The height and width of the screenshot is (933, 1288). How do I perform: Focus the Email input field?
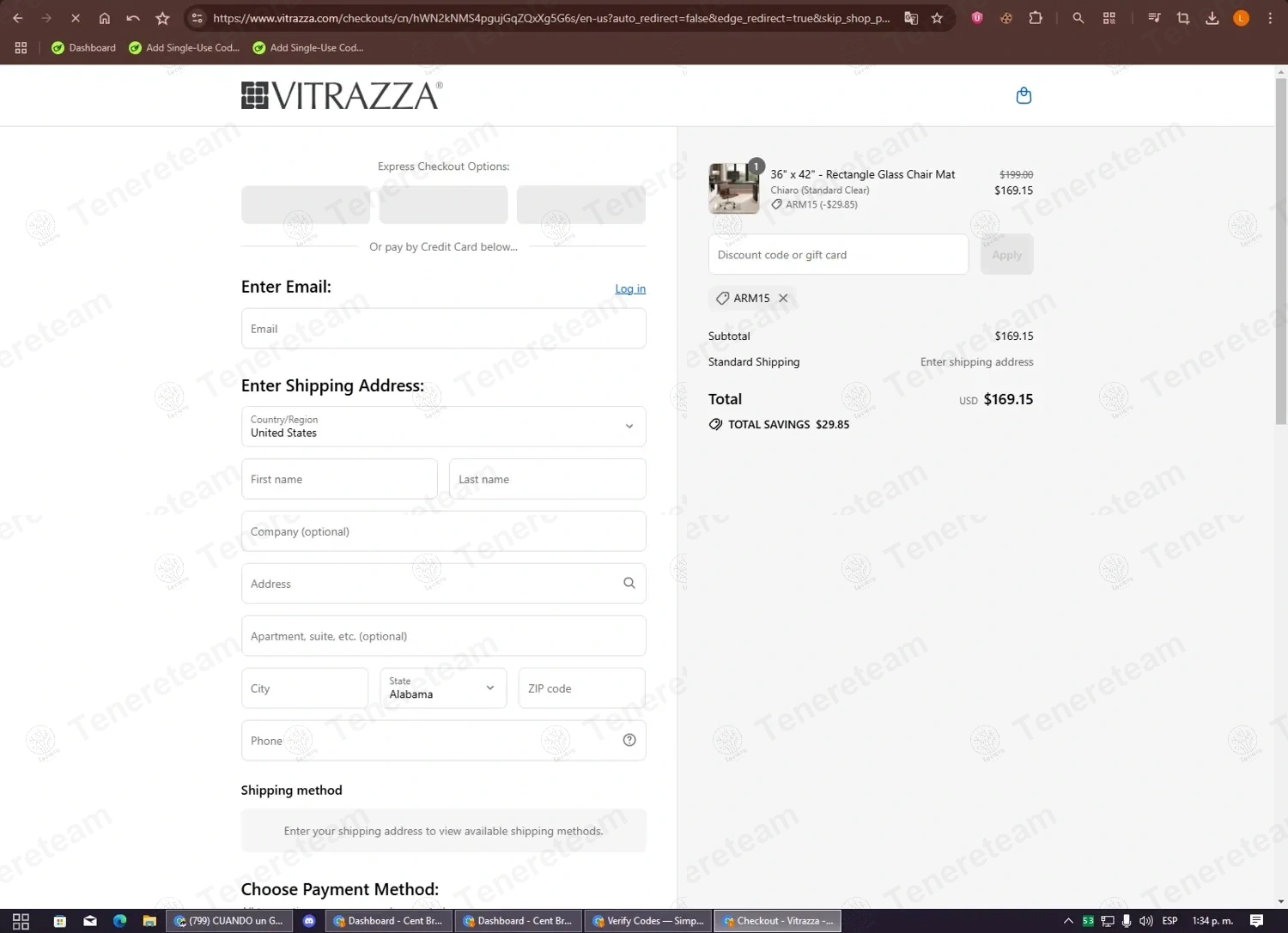tap(443, 328)
